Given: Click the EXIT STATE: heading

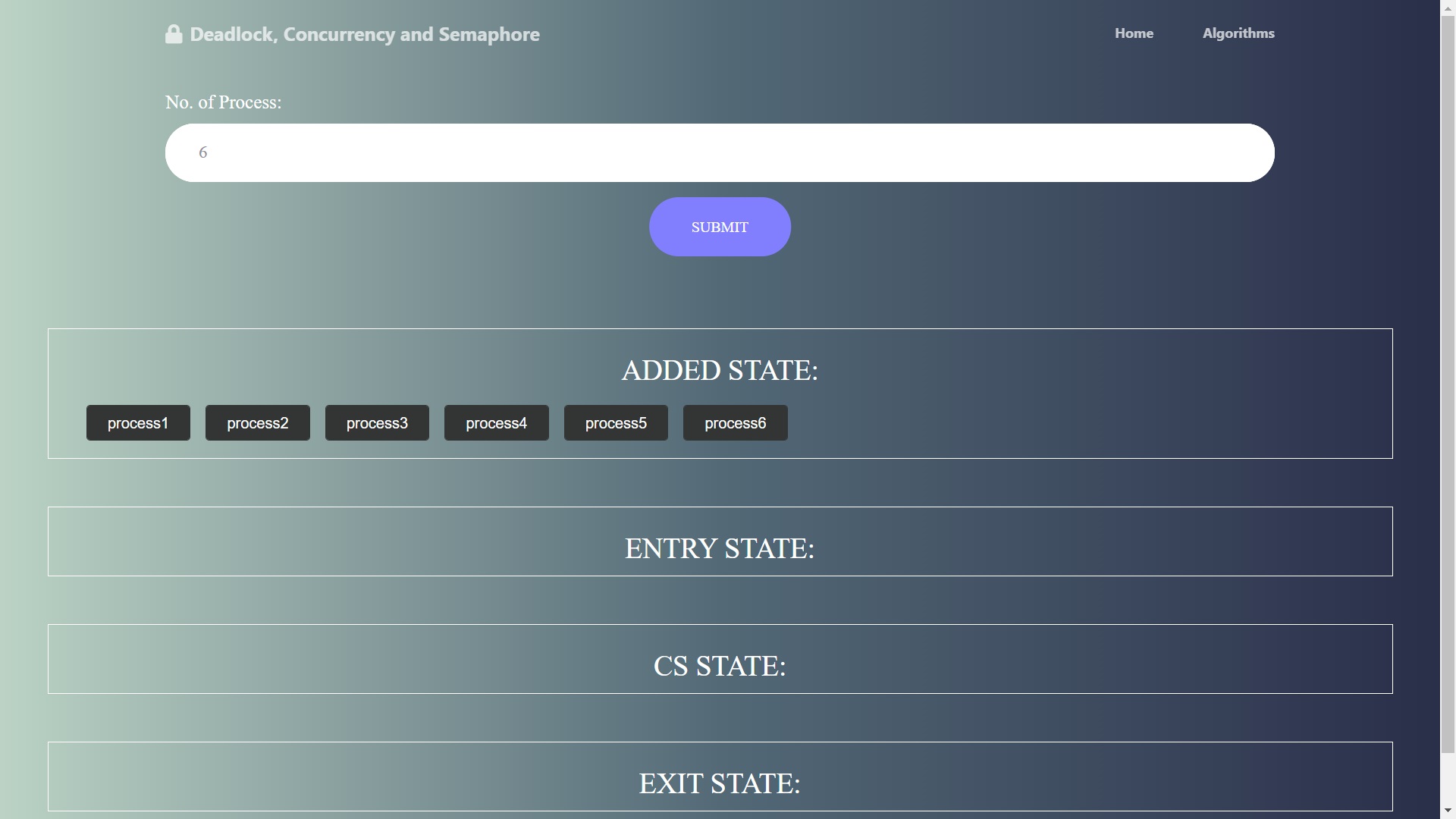Looking at the screenshot, I should click(720, 783).
